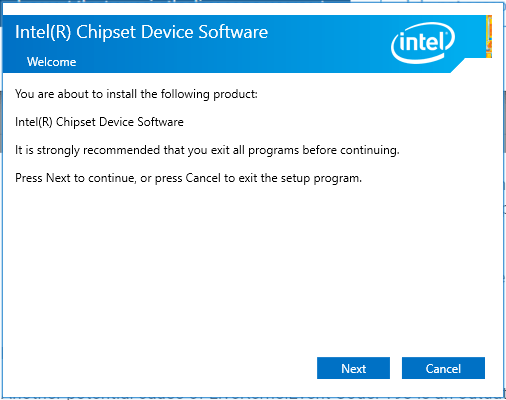Screen dimensions: 506x400
Task: Click the word Cancel in the instruction sentence
Action: click(x=203, y=178)
